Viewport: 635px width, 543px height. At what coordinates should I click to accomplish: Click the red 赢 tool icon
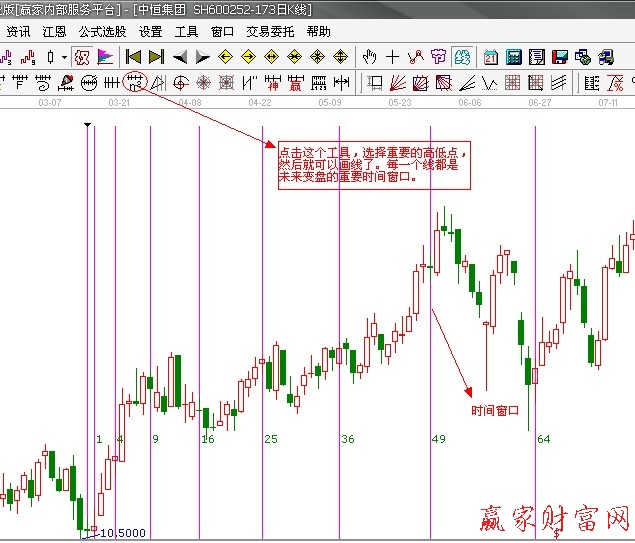click(x=295, y=82)
